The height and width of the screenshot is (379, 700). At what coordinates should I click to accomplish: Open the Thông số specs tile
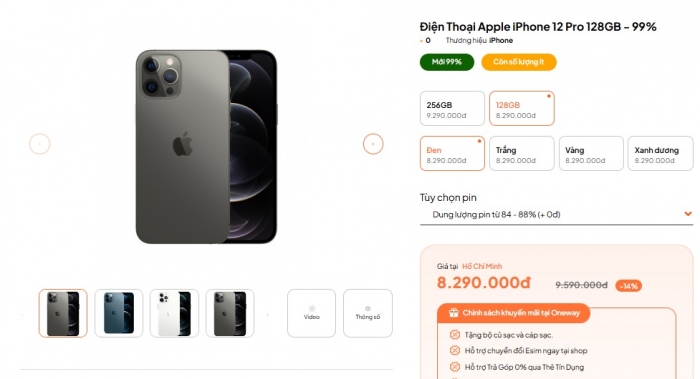click(x=368, y=313)
